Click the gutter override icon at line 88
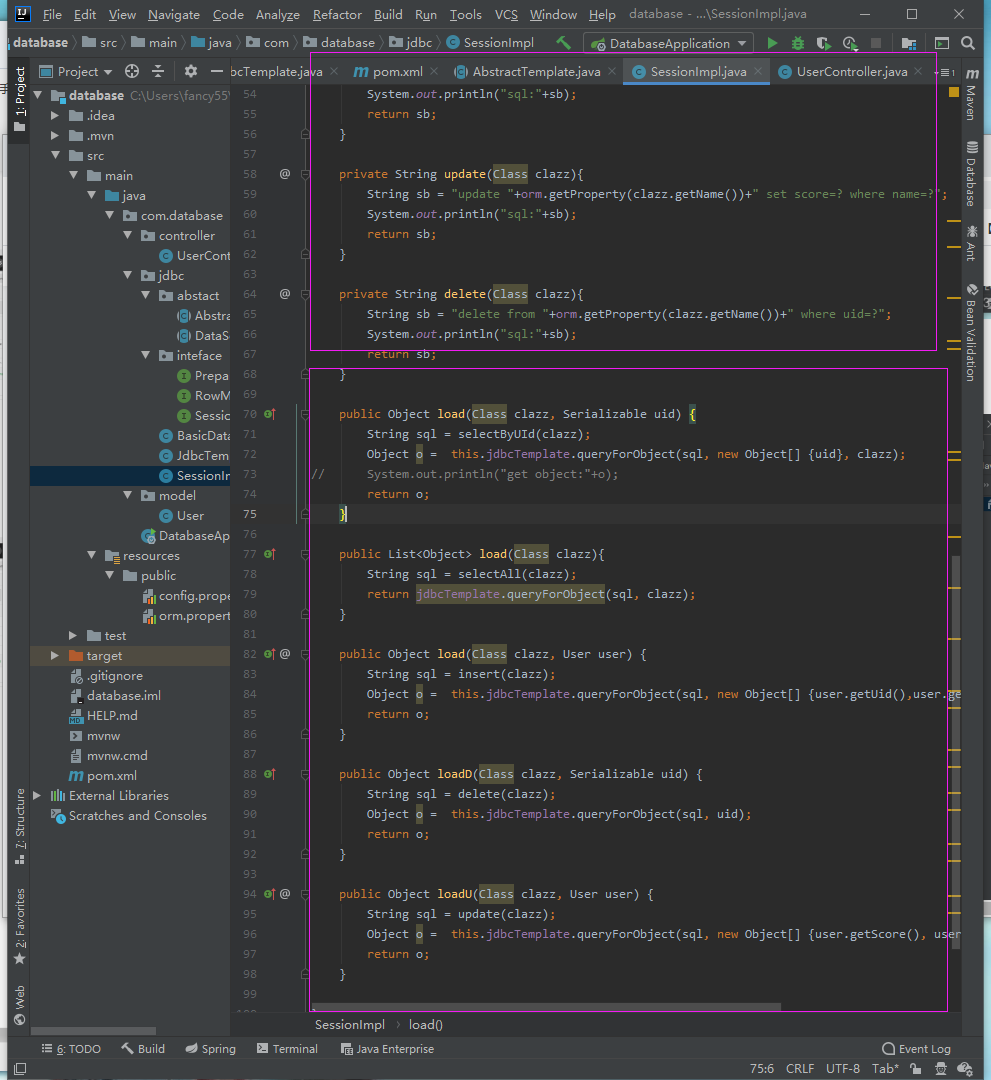Viewport: 991px width, 1080px height. pyautogui.click(x=269, y=774)
